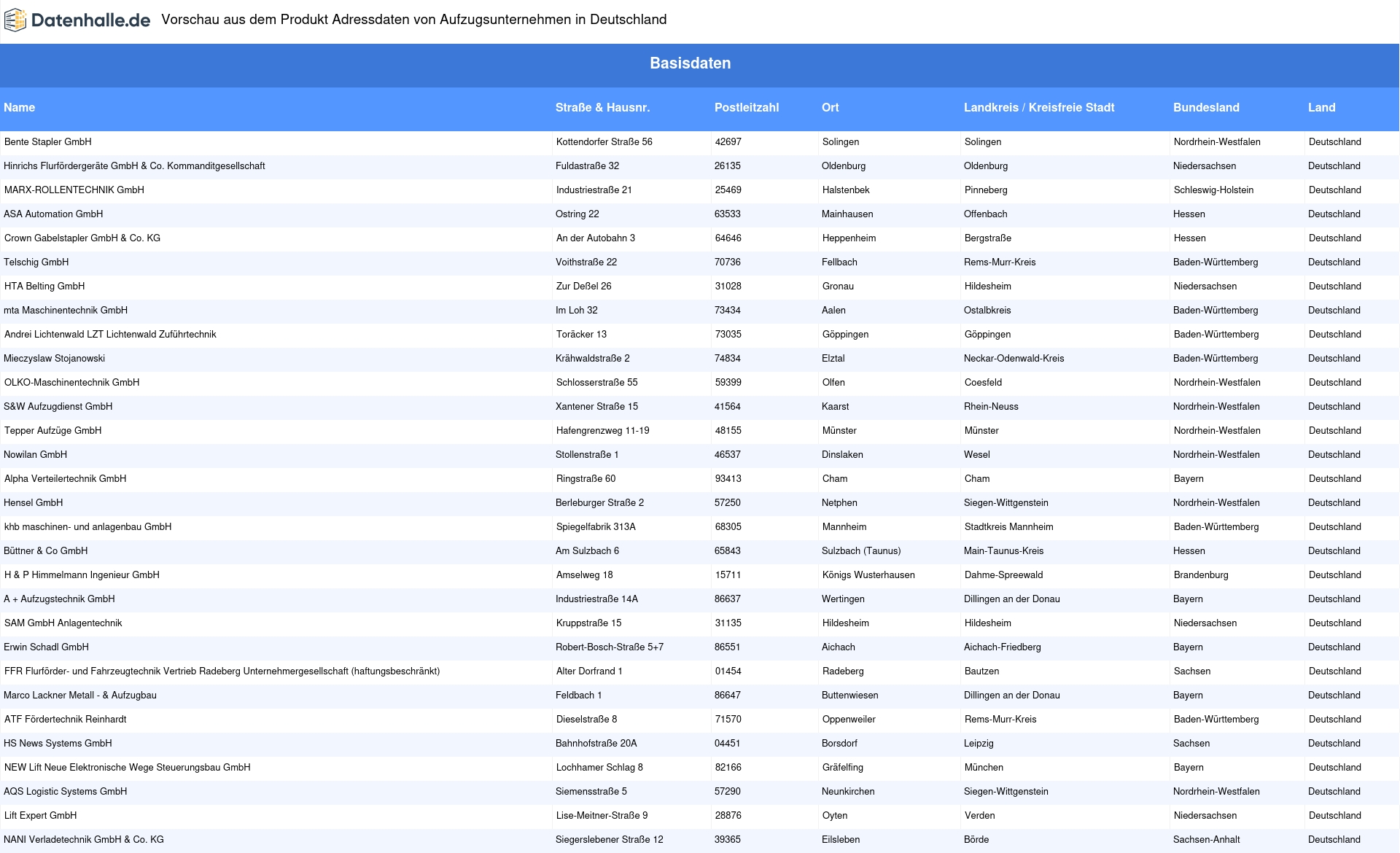Click street cell Kottendorfer Straße 56
1400x853 pixels.
(604, 142)
